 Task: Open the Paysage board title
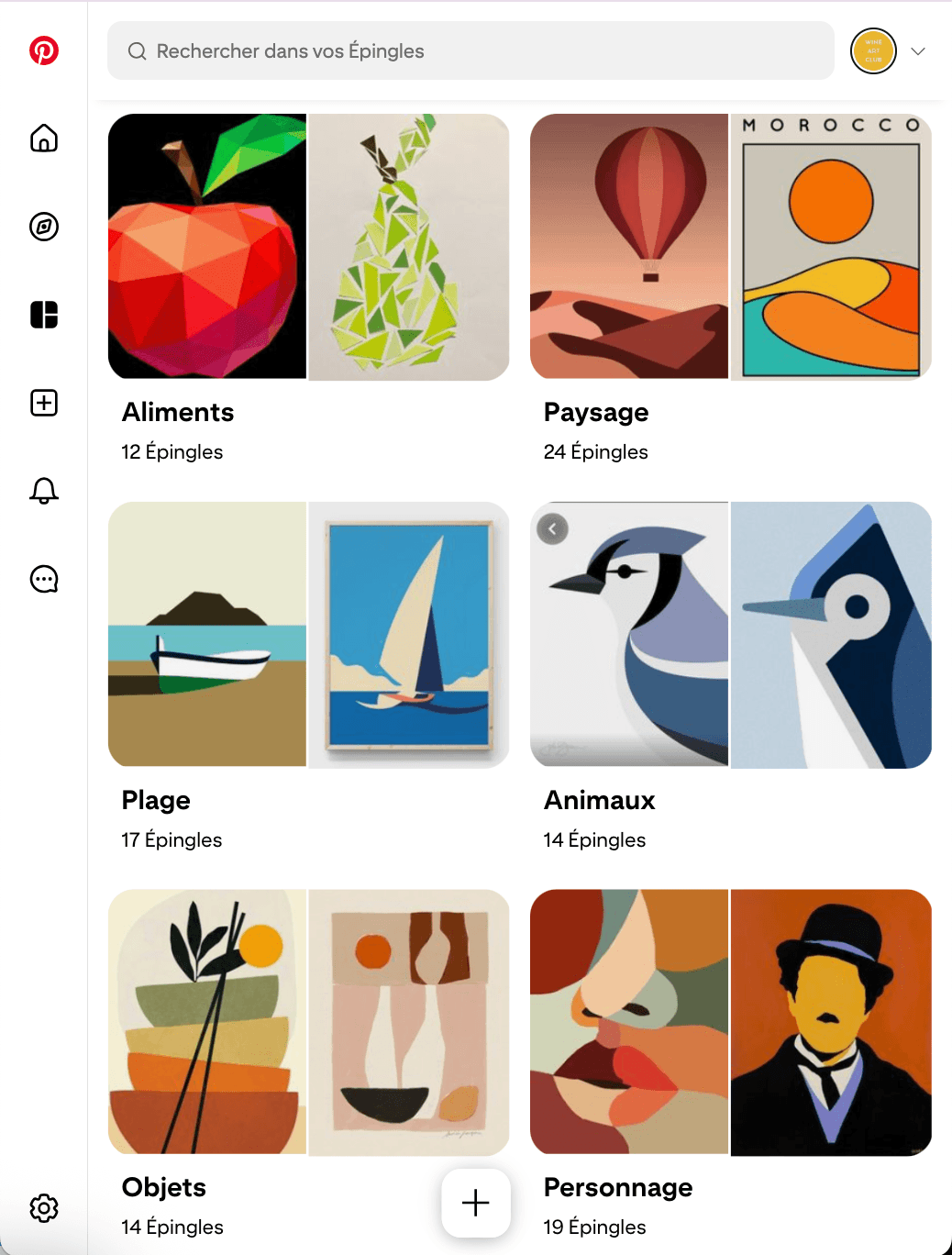[x=596, y=413]
